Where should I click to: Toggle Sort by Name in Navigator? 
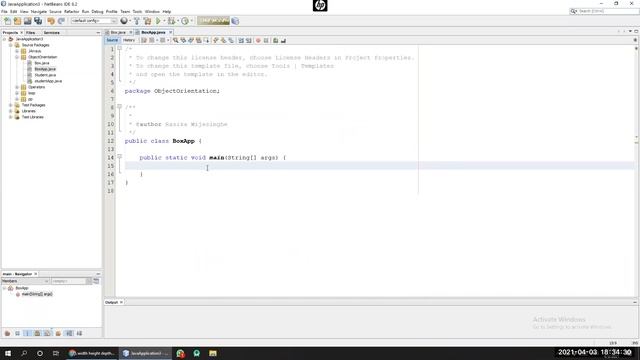[x=69, y=333]
